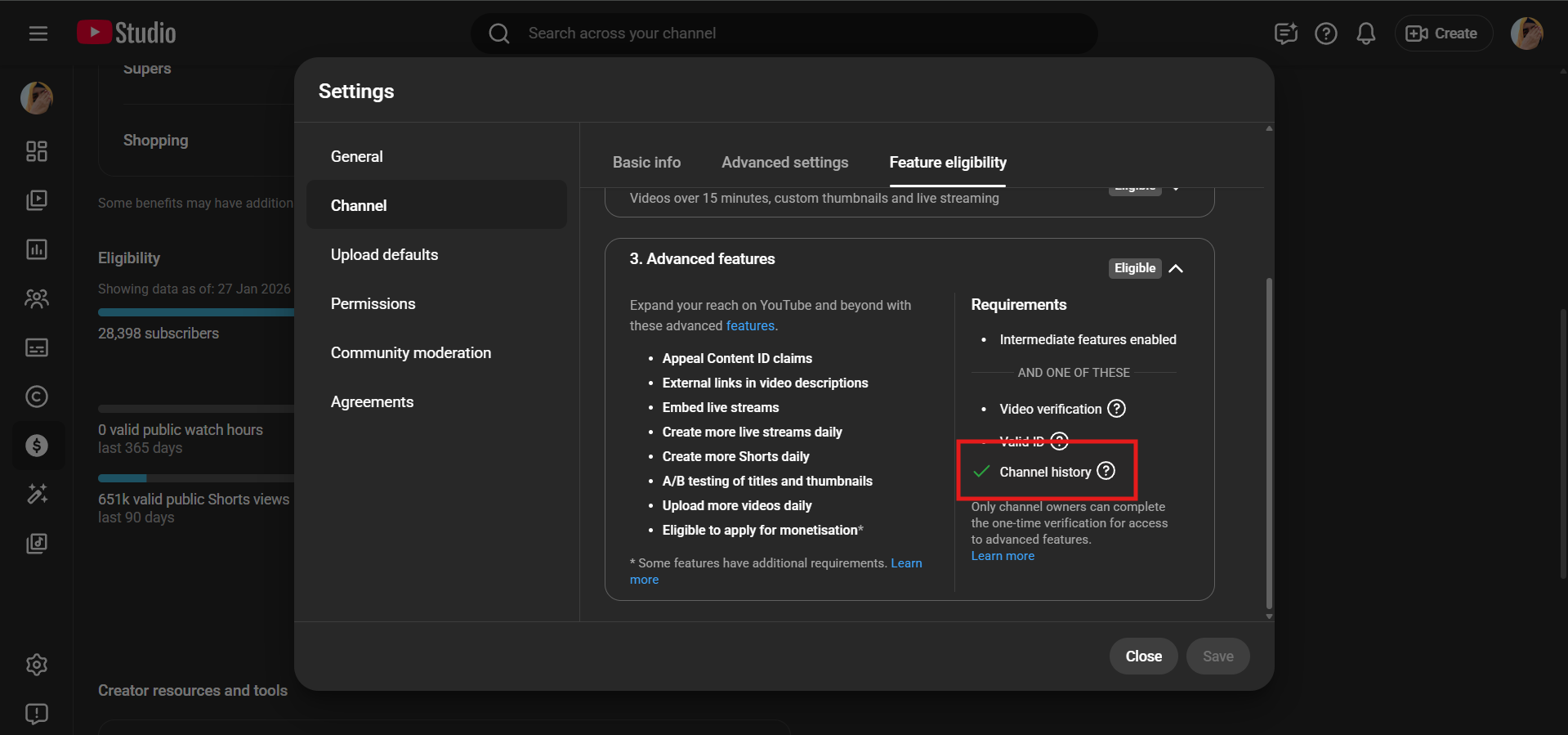This screenshot has height=735, width=1568.
Task: Select Upload defaults in settings menu
Action: 384,255
